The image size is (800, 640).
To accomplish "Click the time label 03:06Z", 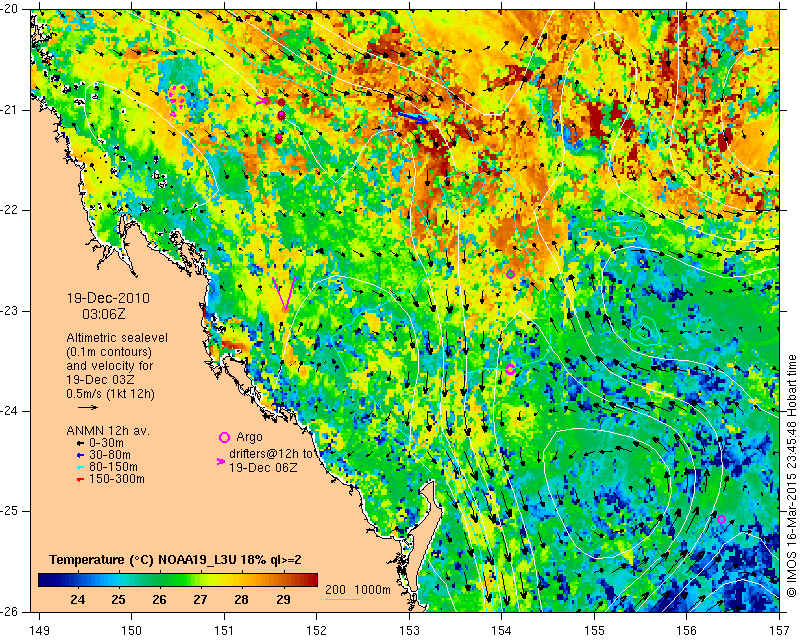I will pos(104,314).
